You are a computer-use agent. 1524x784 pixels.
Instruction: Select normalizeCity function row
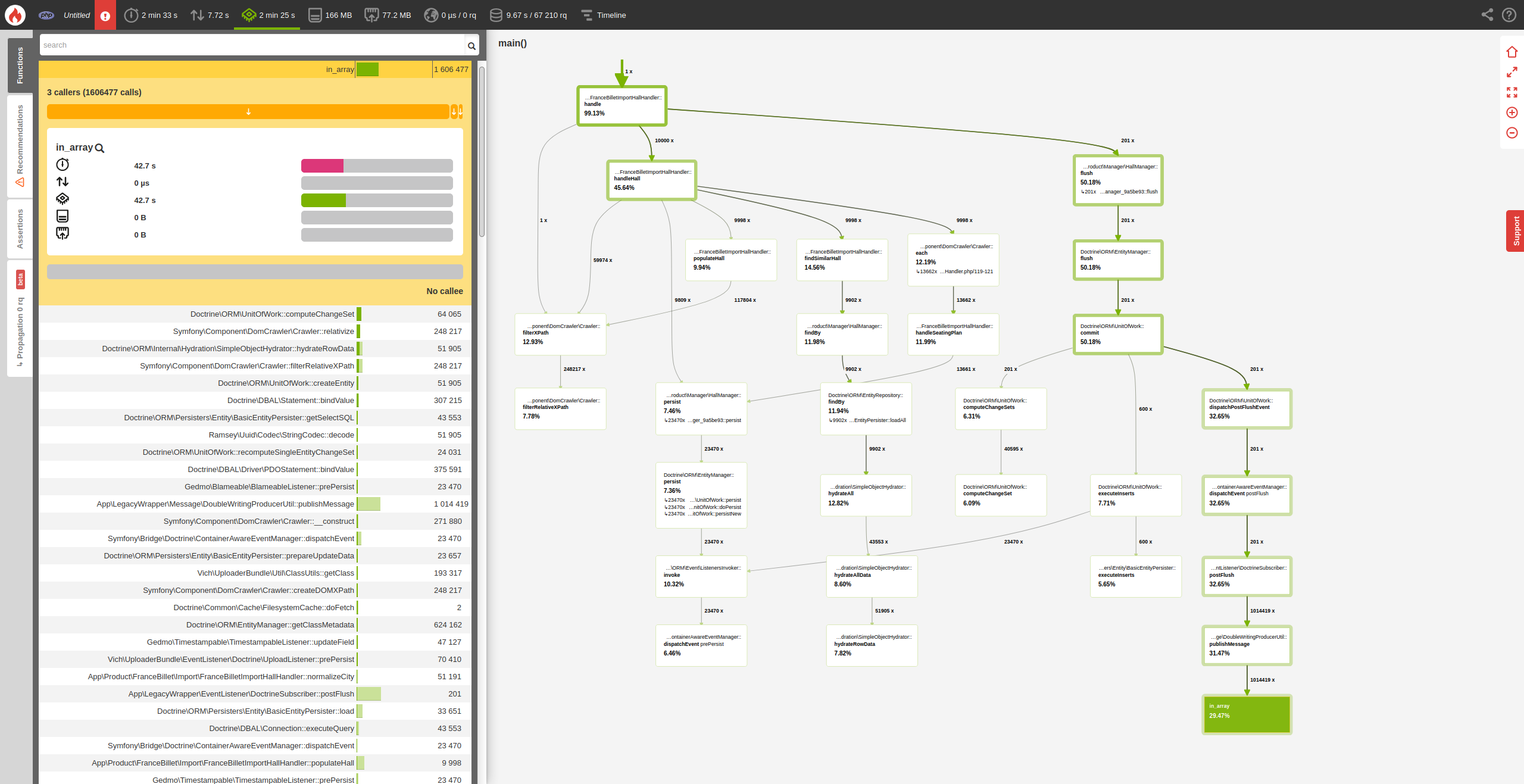255,677
